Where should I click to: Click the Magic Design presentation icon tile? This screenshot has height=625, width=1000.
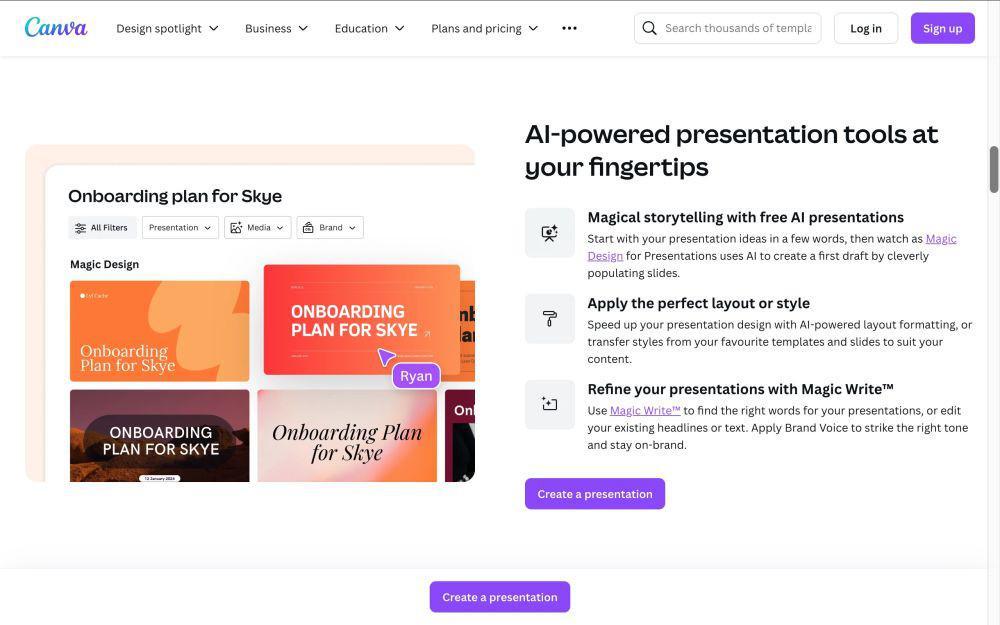550,233
